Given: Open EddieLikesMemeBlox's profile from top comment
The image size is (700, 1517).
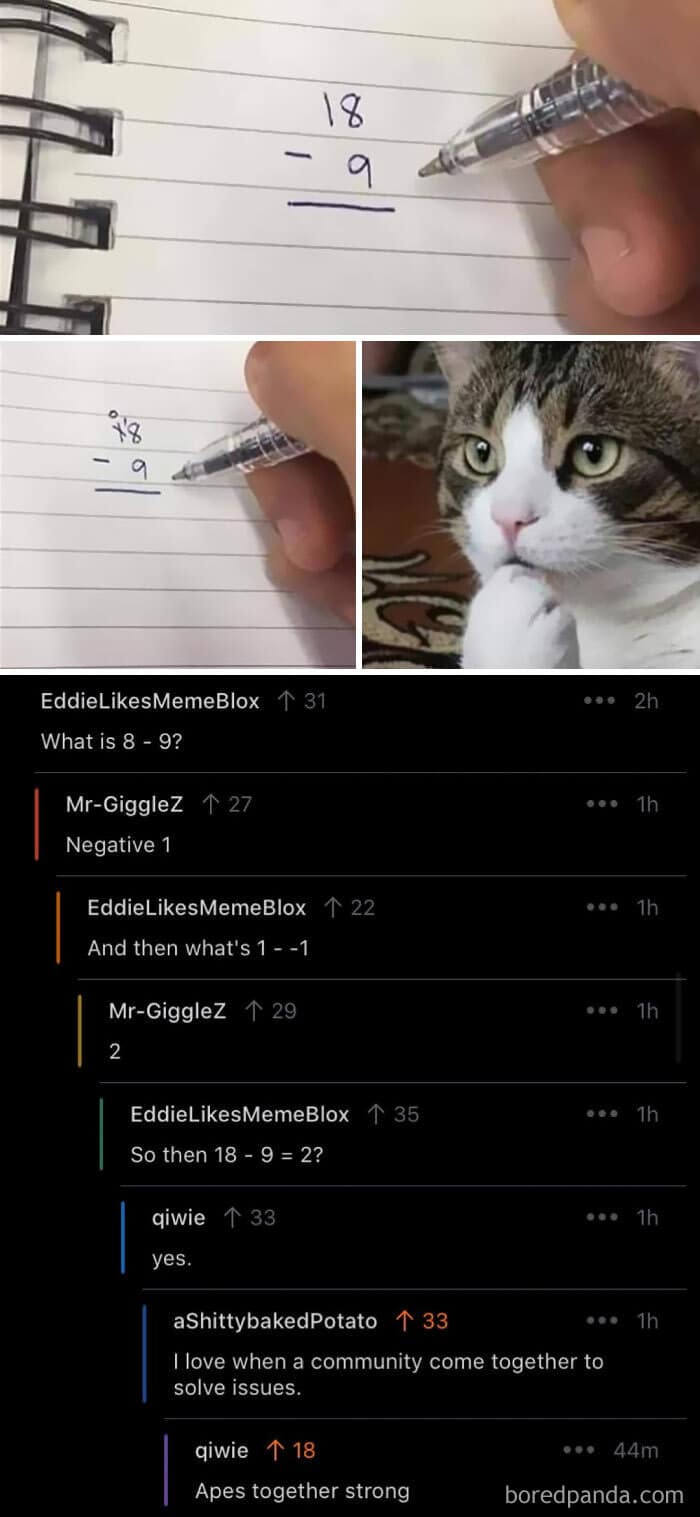Looking at the screenshot, I should (x=150, y=701).
